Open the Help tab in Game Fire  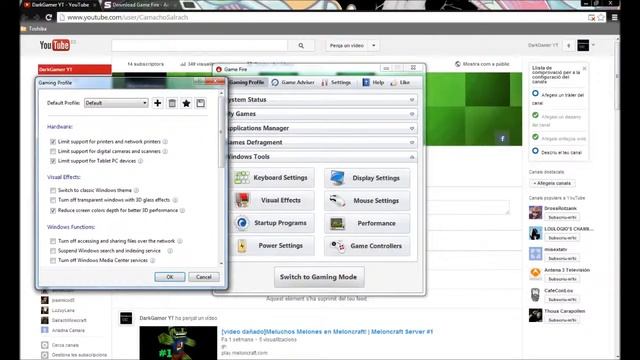373,82
